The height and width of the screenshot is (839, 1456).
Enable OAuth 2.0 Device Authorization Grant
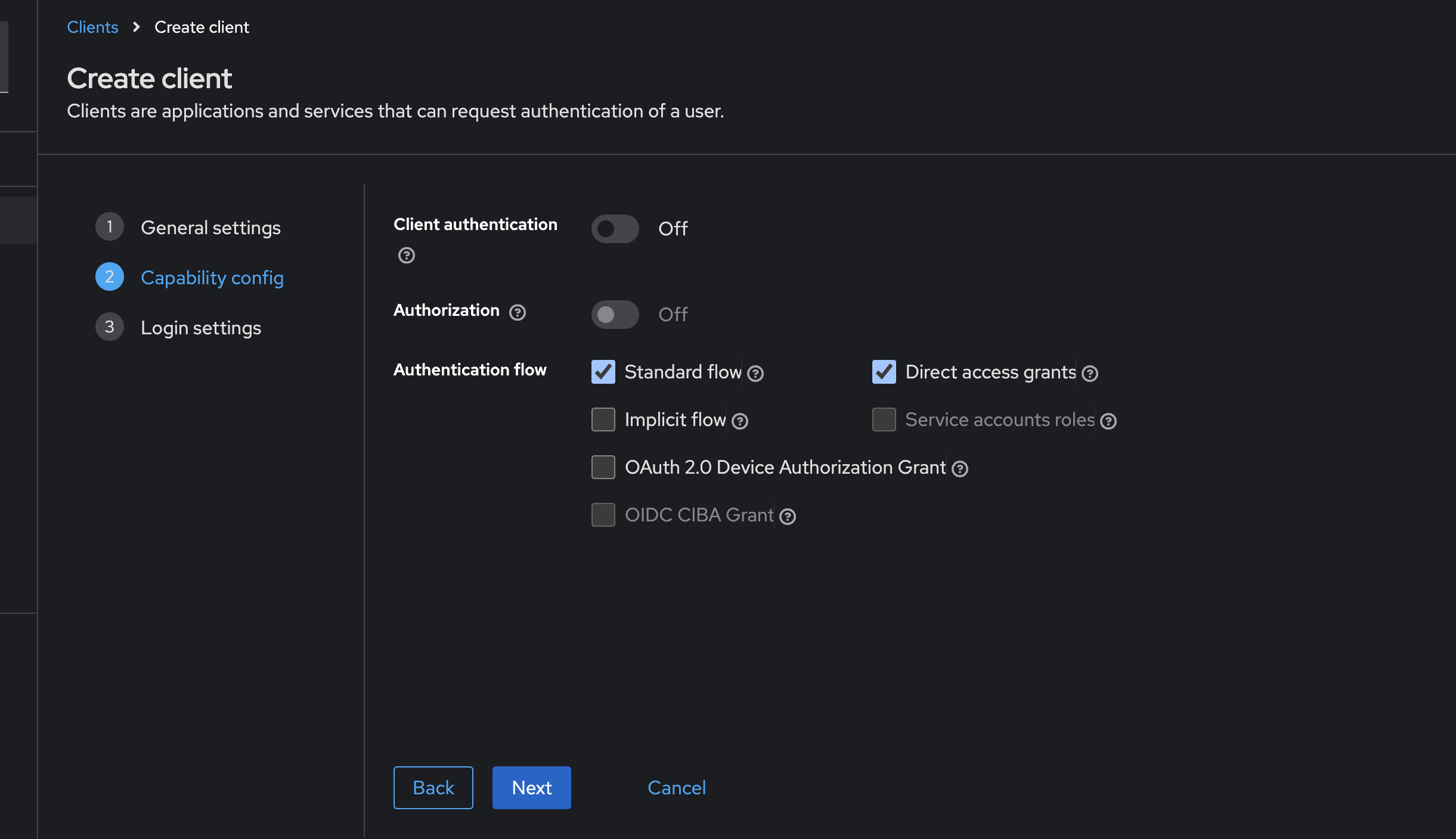[x=603, y=467]
